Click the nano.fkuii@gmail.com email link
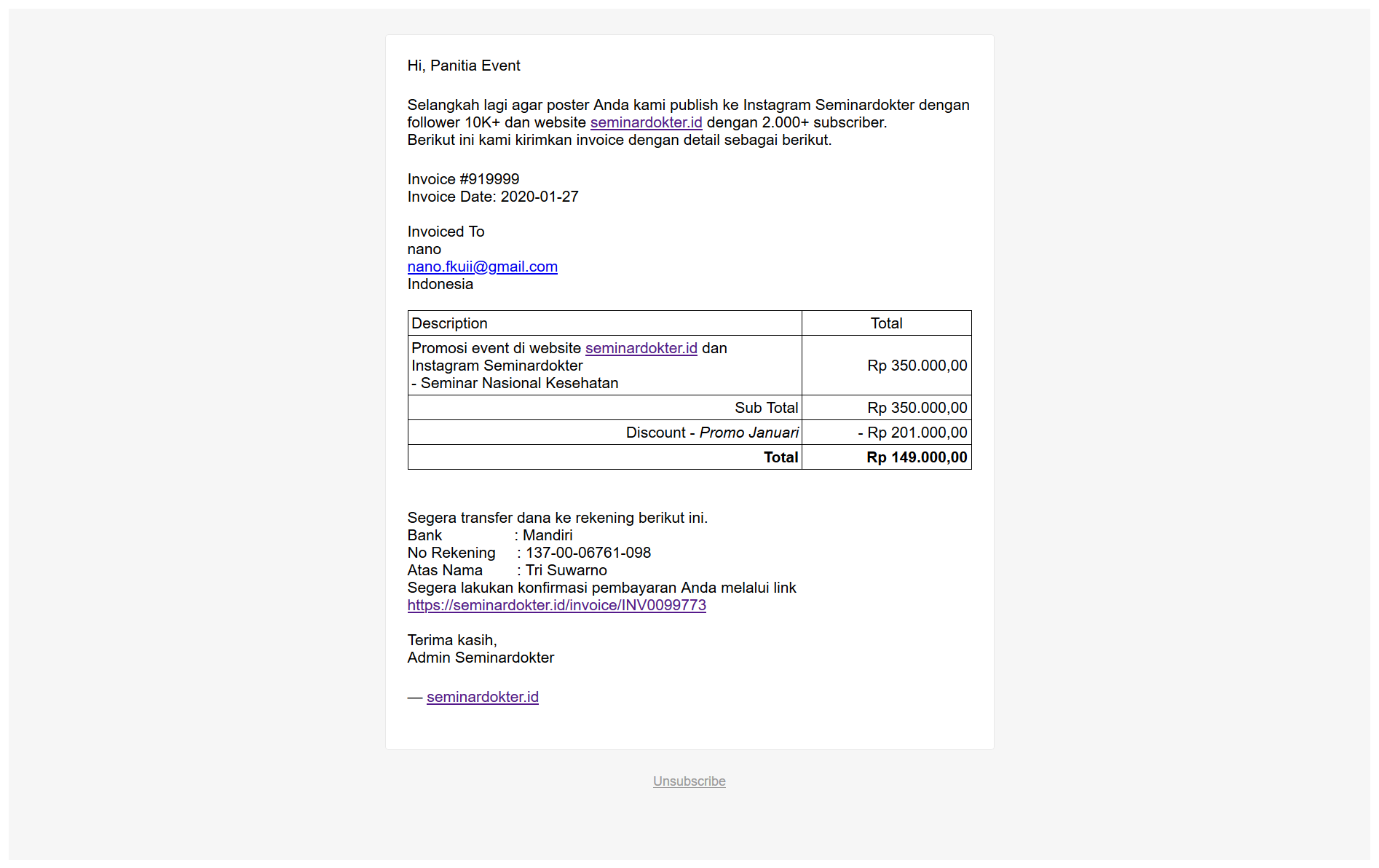Screen dimensions: 1379x868 point(482,267)
